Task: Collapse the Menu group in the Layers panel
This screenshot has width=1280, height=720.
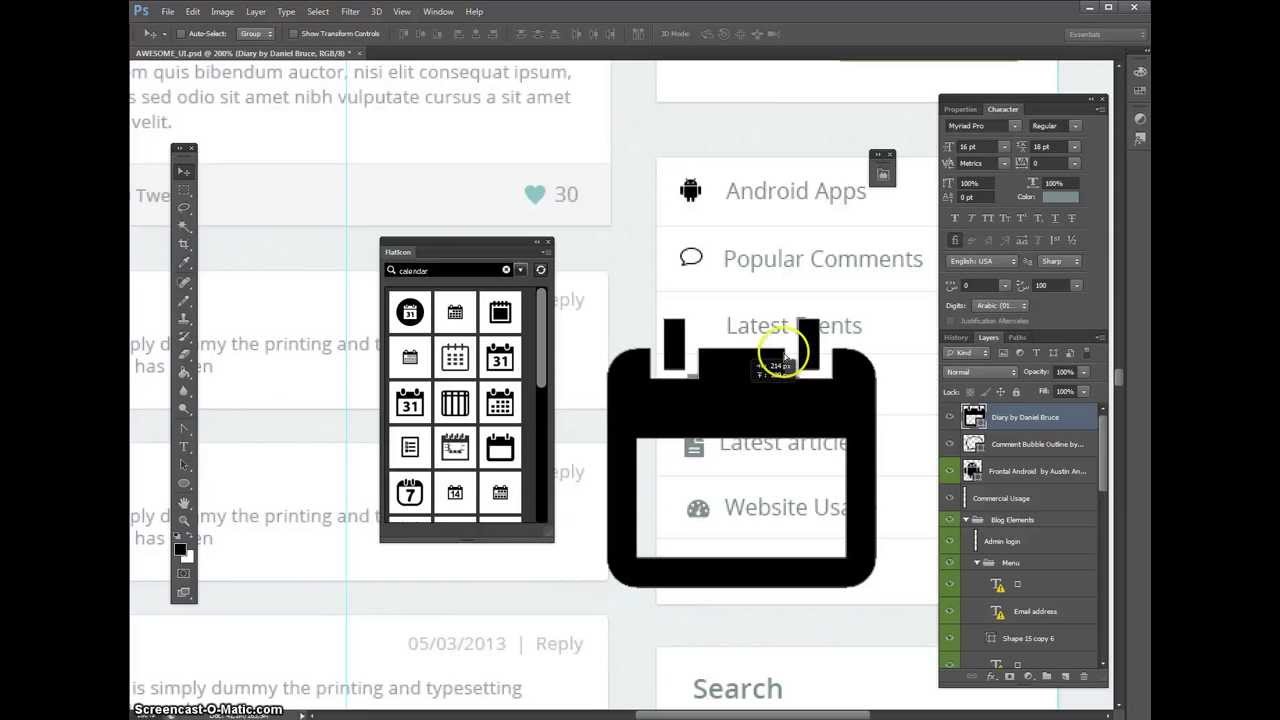Action: [977, 562]
